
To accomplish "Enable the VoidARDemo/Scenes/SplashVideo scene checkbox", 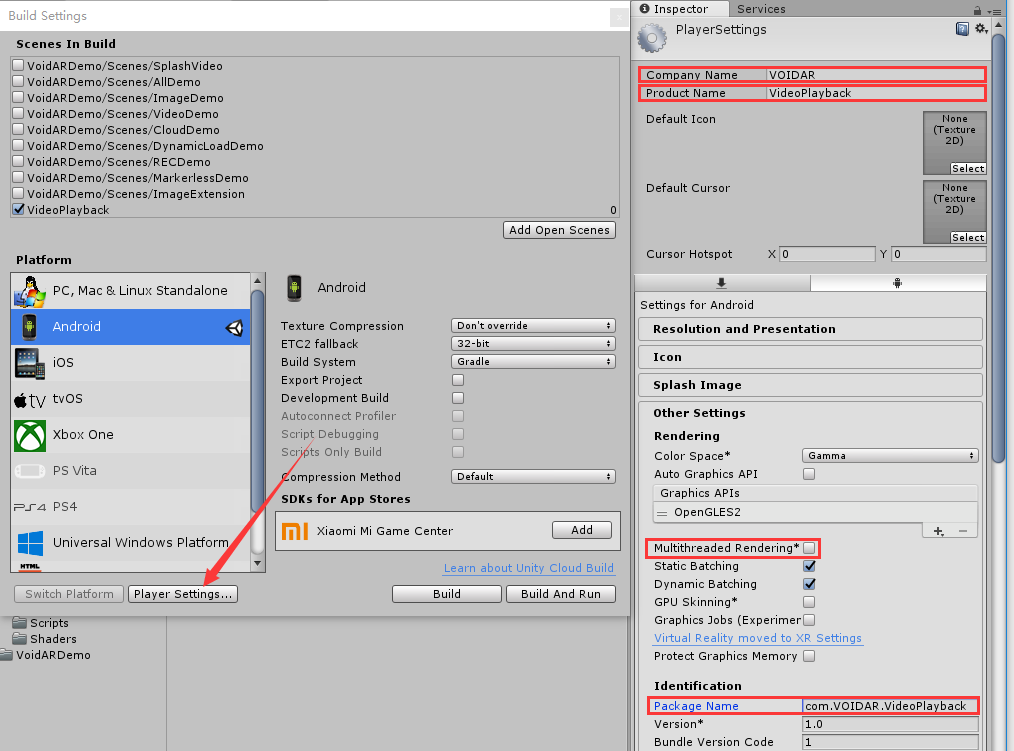I will (18, 65).
